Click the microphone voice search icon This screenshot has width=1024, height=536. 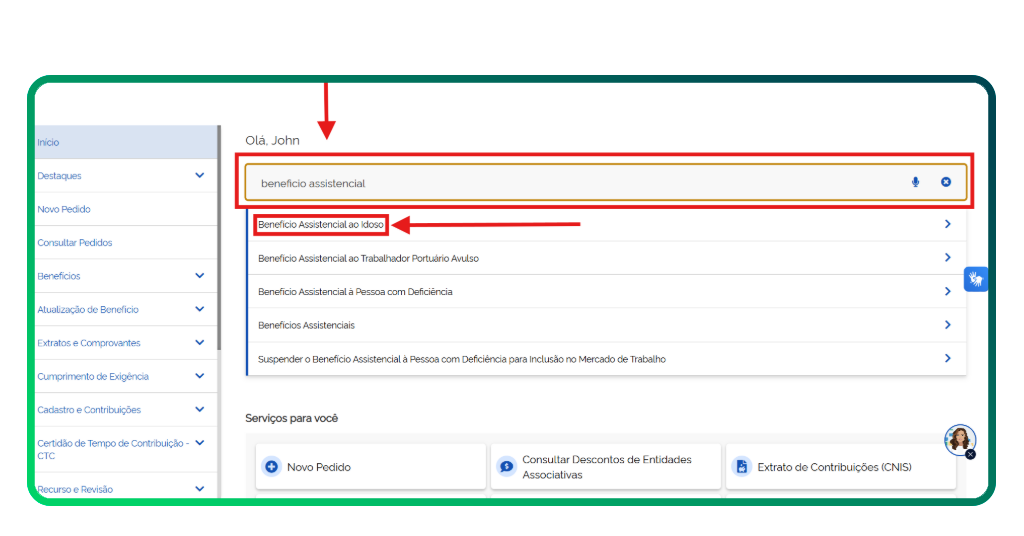pyautogui.click(x=915, y=182)
